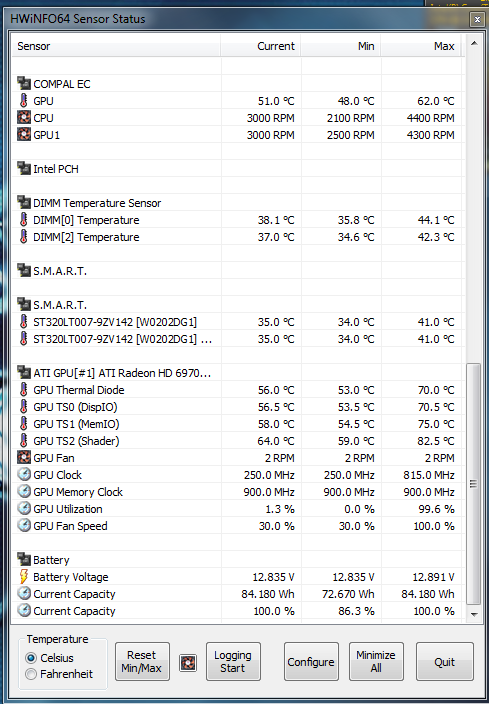Click the thermometer icon for DIMM[0] Temperature

24,220
